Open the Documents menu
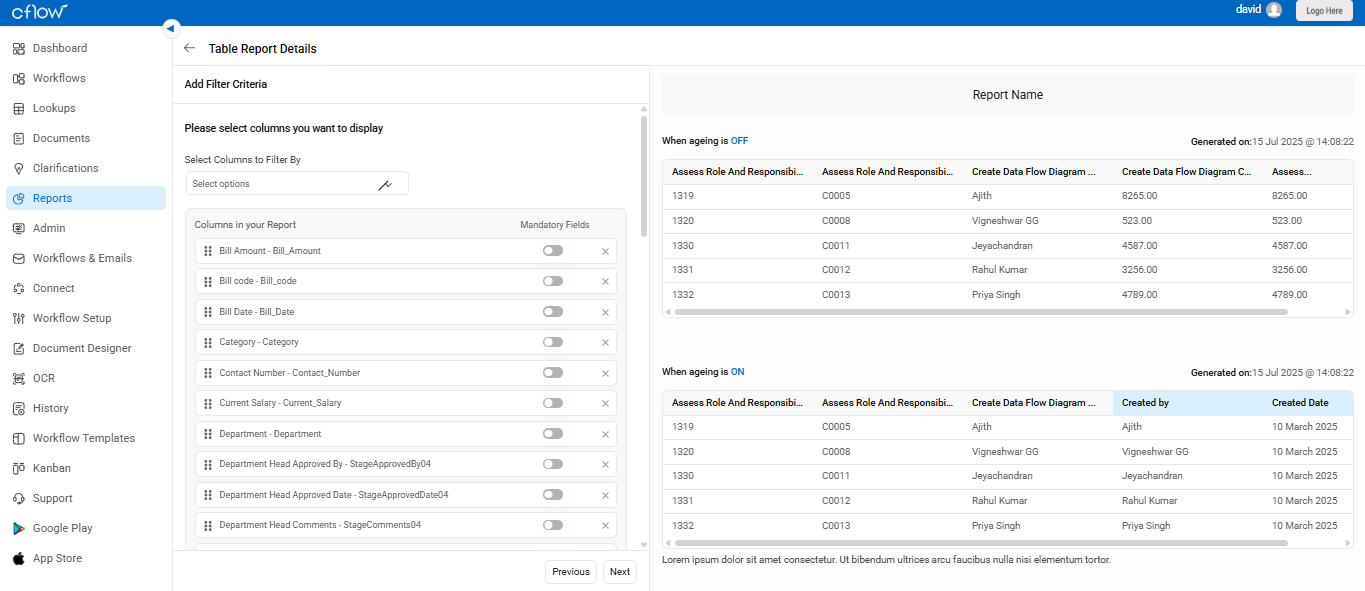1365x591 pixels. [x=86, y=138]
